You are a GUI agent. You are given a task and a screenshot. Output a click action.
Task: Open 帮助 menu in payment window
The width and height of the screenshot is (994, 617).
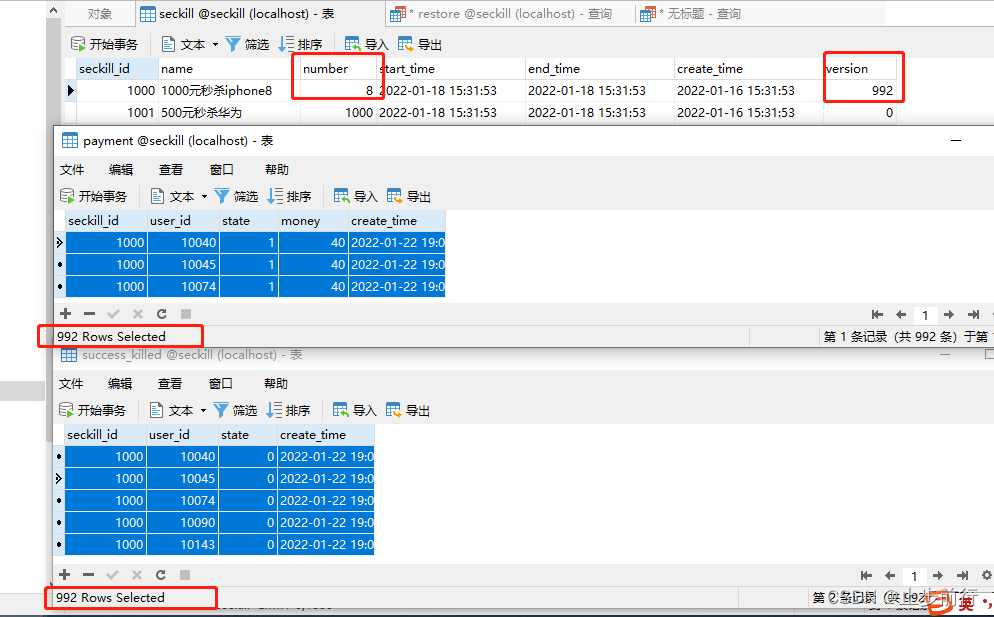[x=276, y=169]
